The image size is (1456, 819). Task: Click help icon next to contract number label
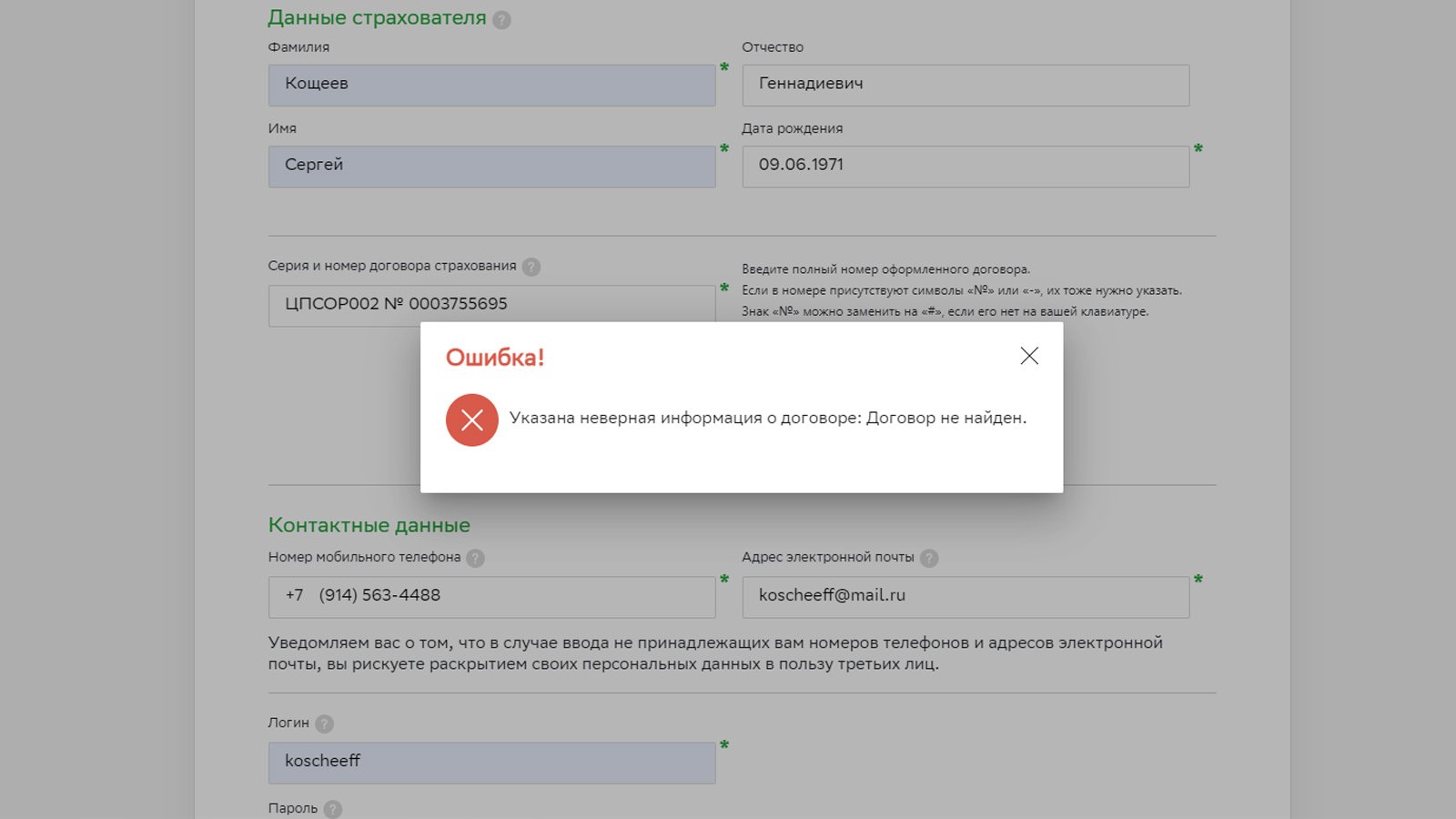531,267
